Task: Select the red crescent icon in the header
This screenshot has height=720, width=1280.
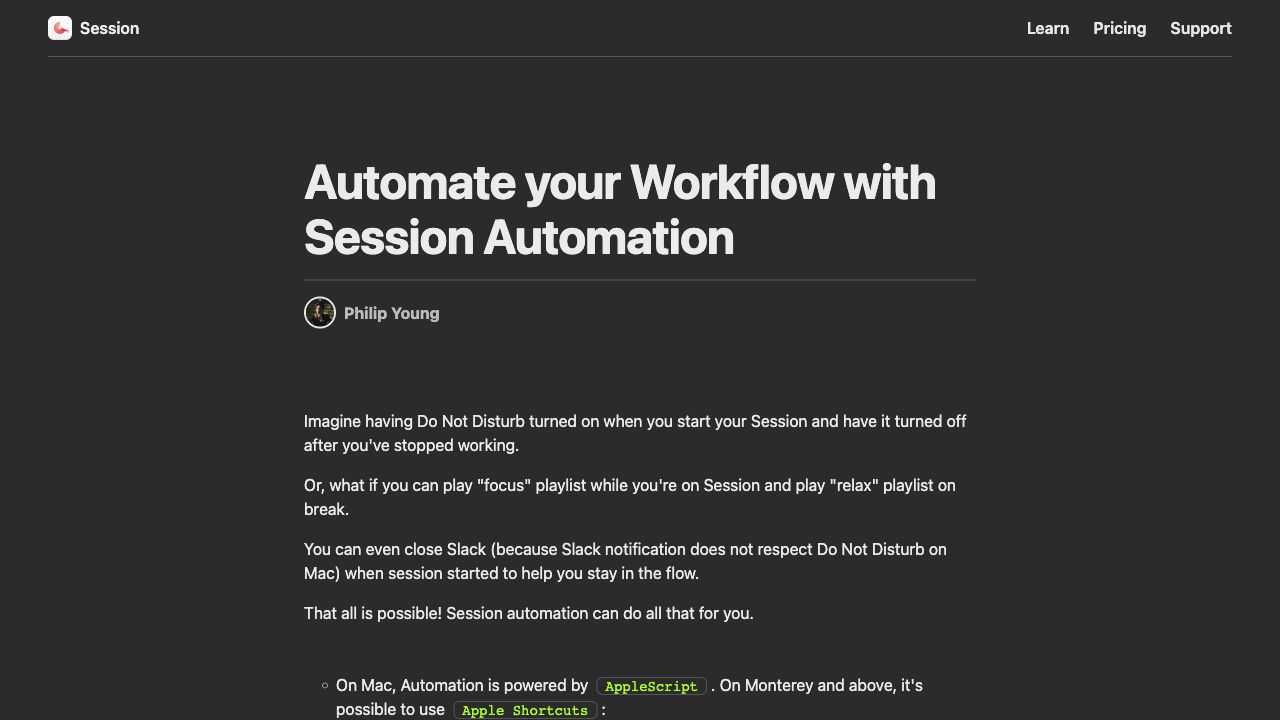Action: (x=60, y=28)
